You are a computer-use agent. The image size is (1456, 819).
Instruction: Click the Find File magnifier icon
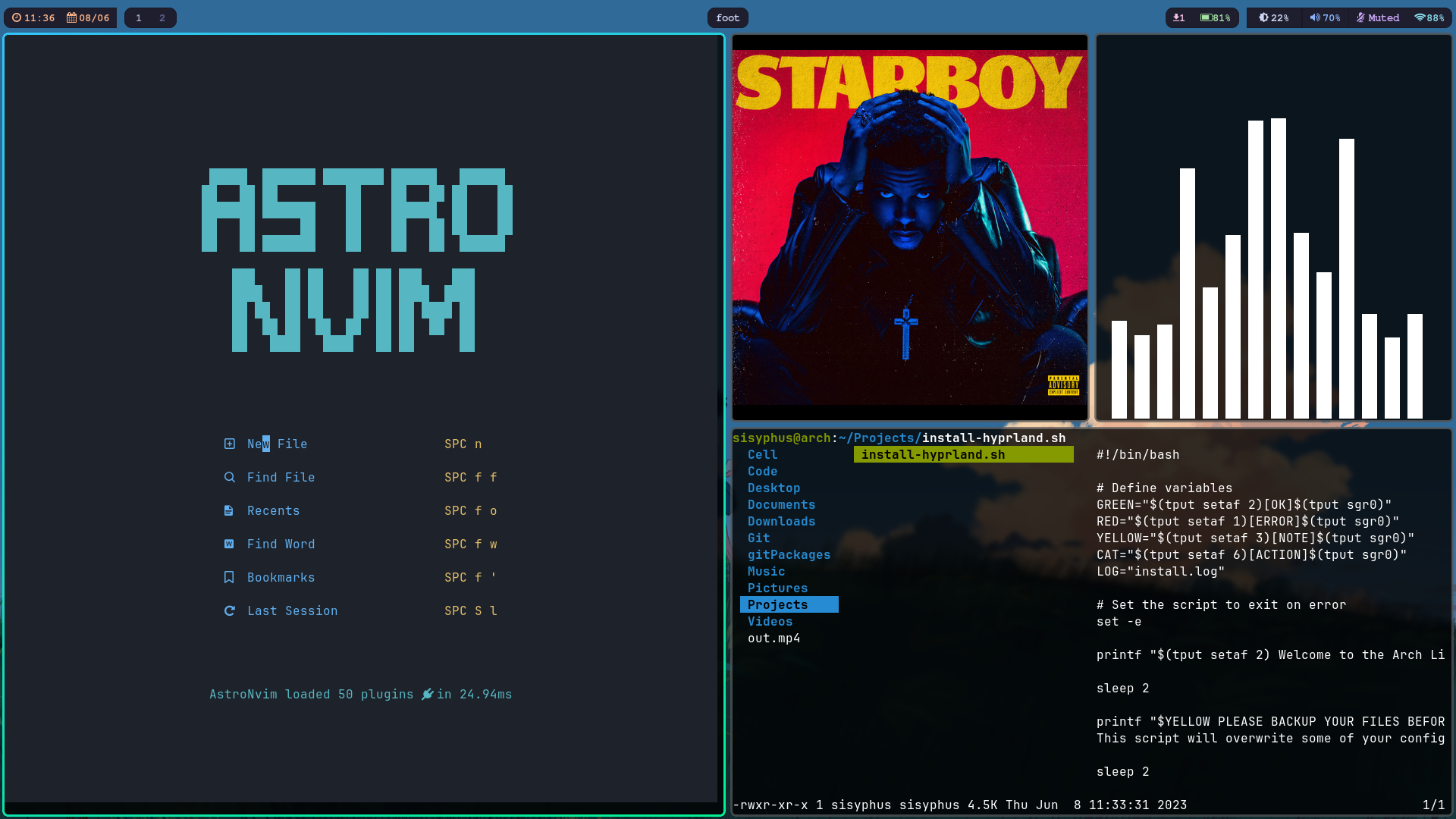(229, 477)
